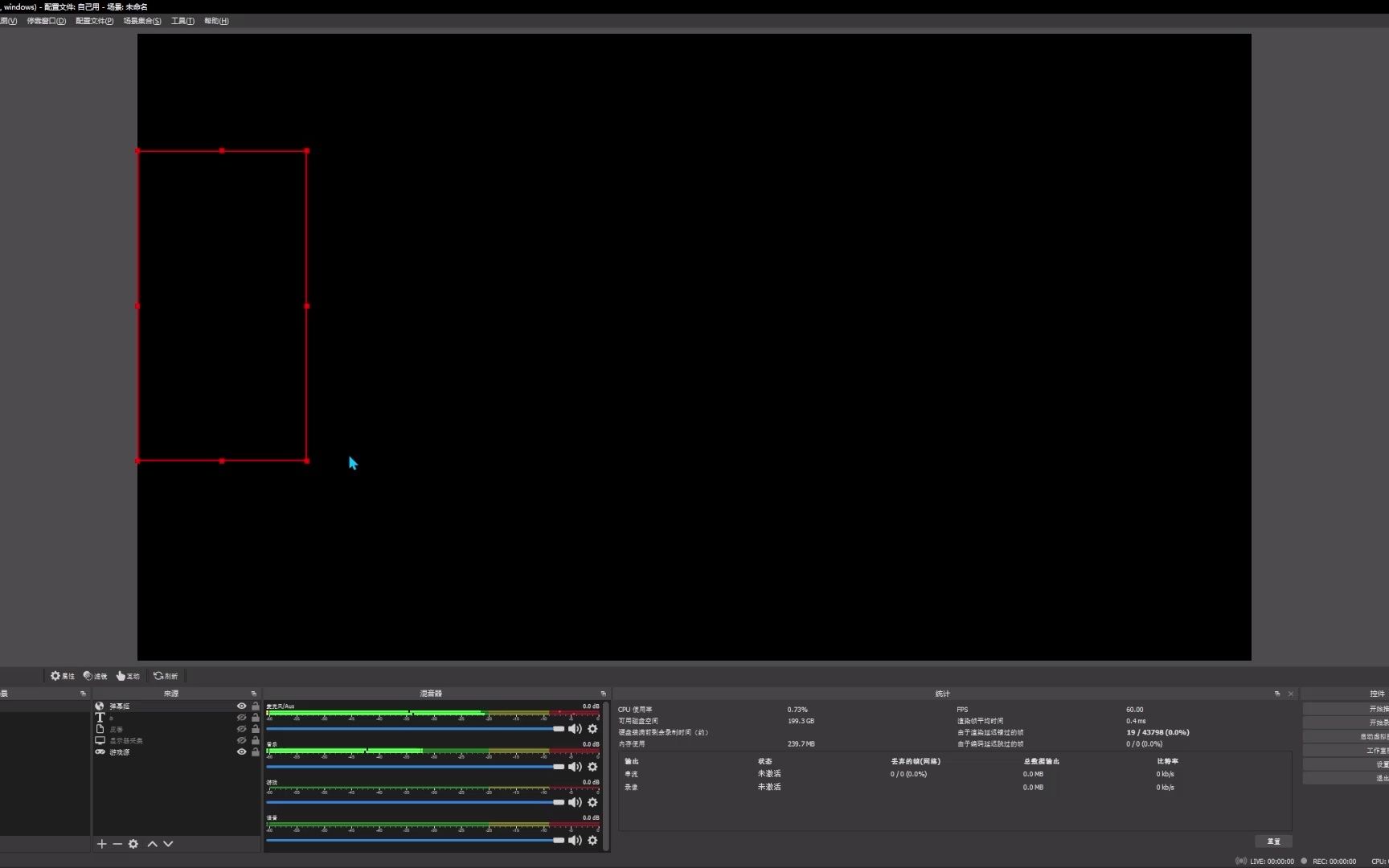This screenshot has width=1389, height=868.
Task: Click the 重置 reset button in stats
Action: 1274,841
